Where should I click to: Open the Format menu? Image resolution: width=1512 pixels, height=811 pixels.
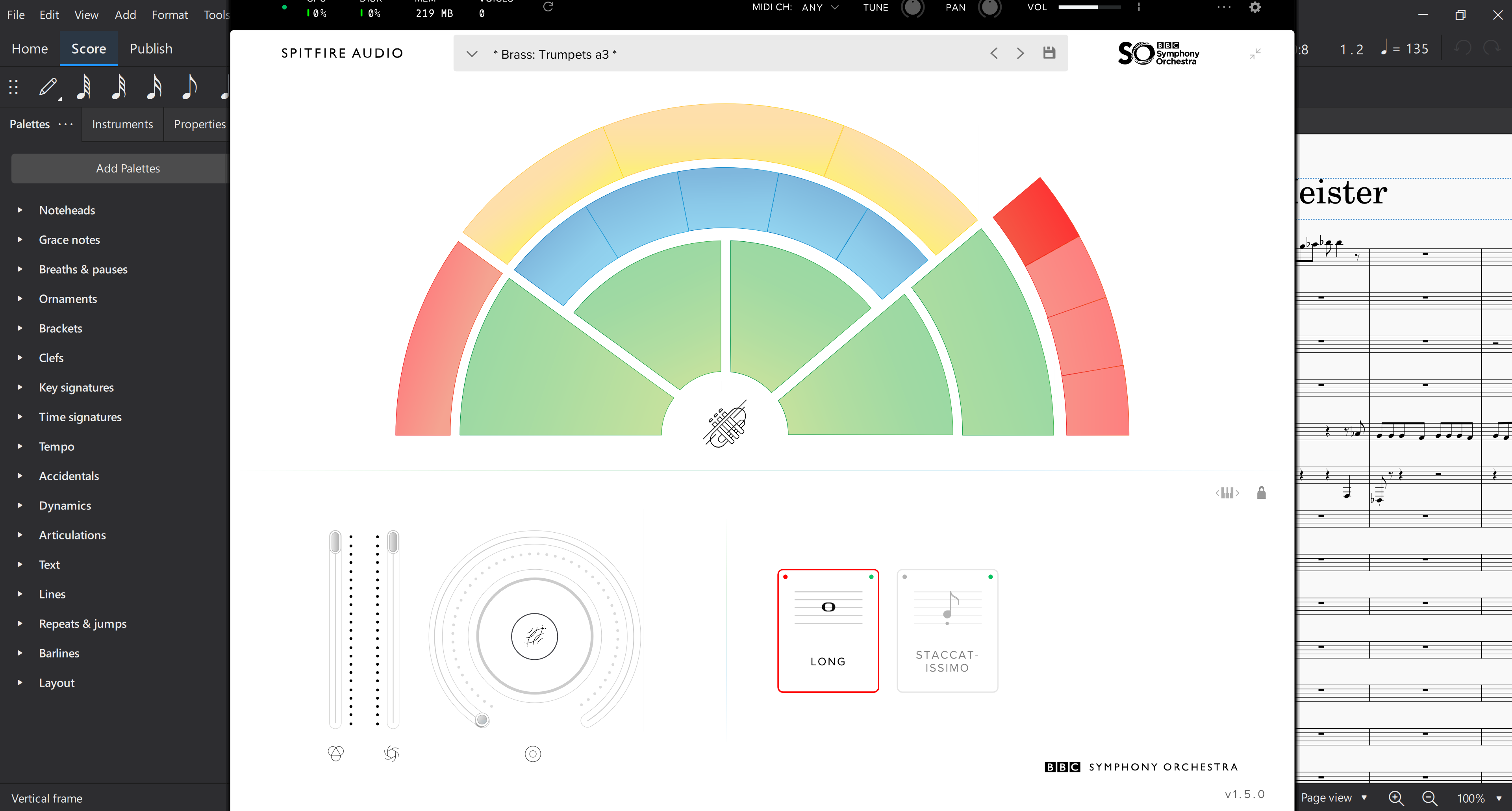pos(169,15)
